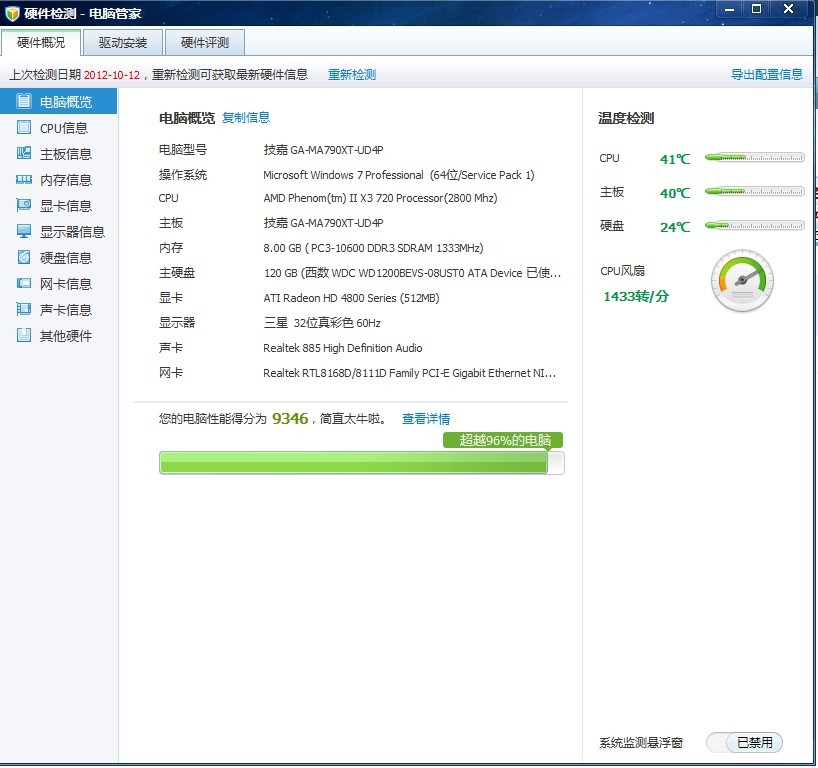Image resolution: width=818 pixels, height=768 pixels.
Task: Click the 显卡信息 graphics card icon
Action: [23, 205]
